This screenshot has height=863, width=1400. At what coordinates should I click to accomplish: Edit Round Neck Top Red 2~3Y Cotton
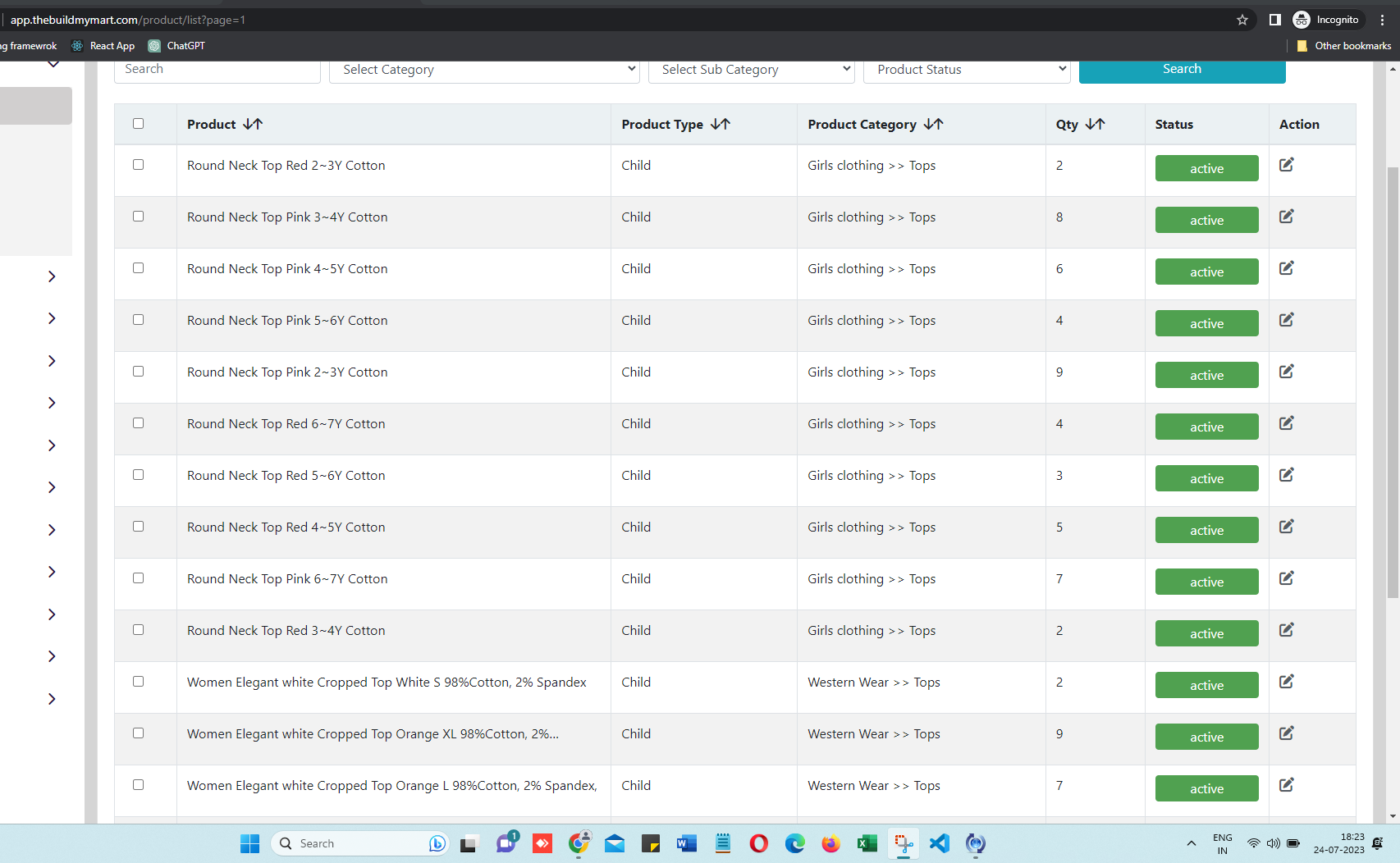click(1286, 165)
